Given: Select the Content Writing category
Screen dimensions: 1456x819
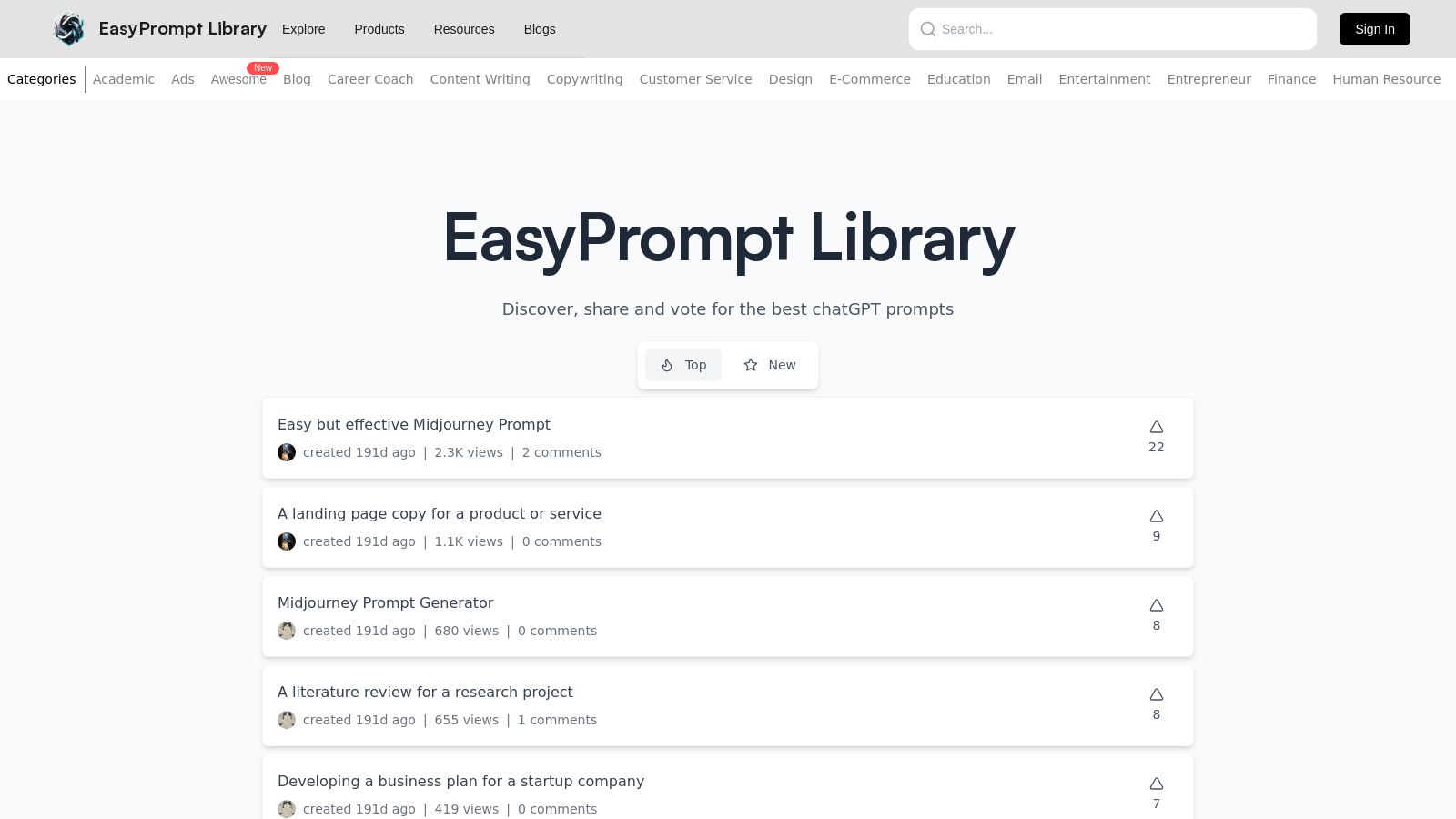Looking at the screenshot, I should click(480, 79).
